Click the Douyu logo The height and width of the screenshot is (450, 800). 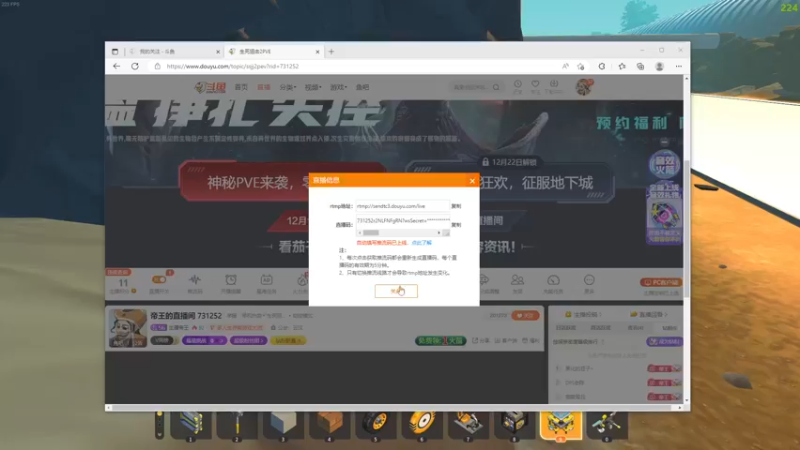point(210,87)
